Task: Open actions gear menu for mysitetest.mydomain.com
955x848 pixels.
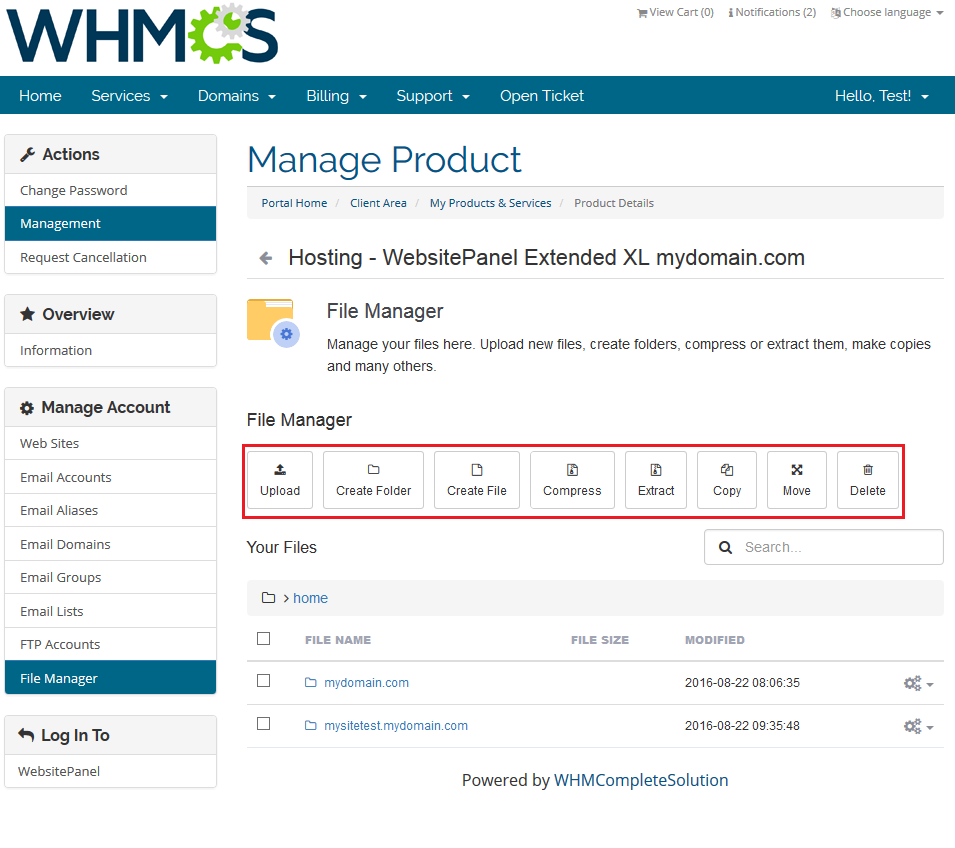Action: pos(918,726)
